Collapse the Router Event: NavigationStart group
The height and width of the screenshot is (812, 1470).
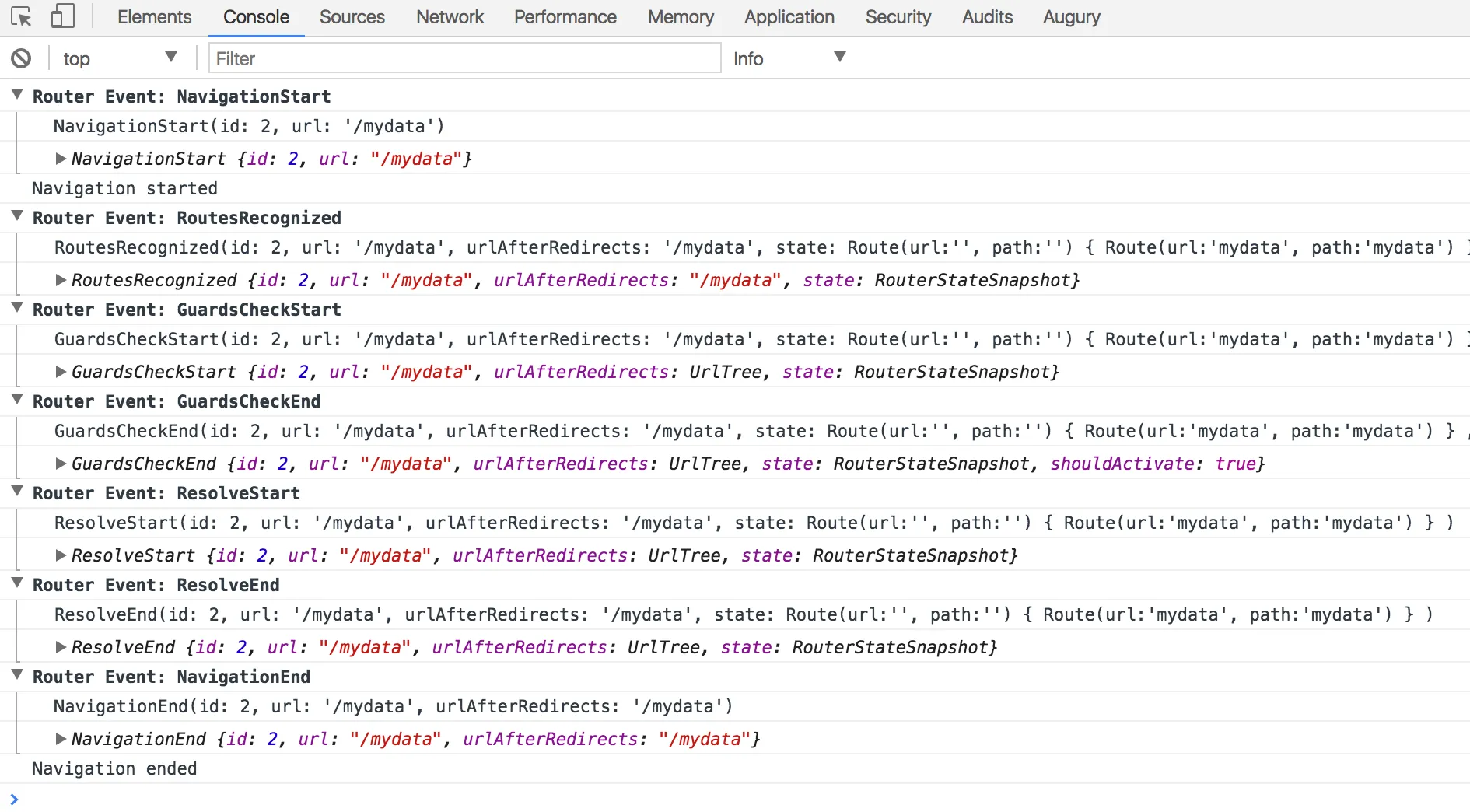[17, 95]
